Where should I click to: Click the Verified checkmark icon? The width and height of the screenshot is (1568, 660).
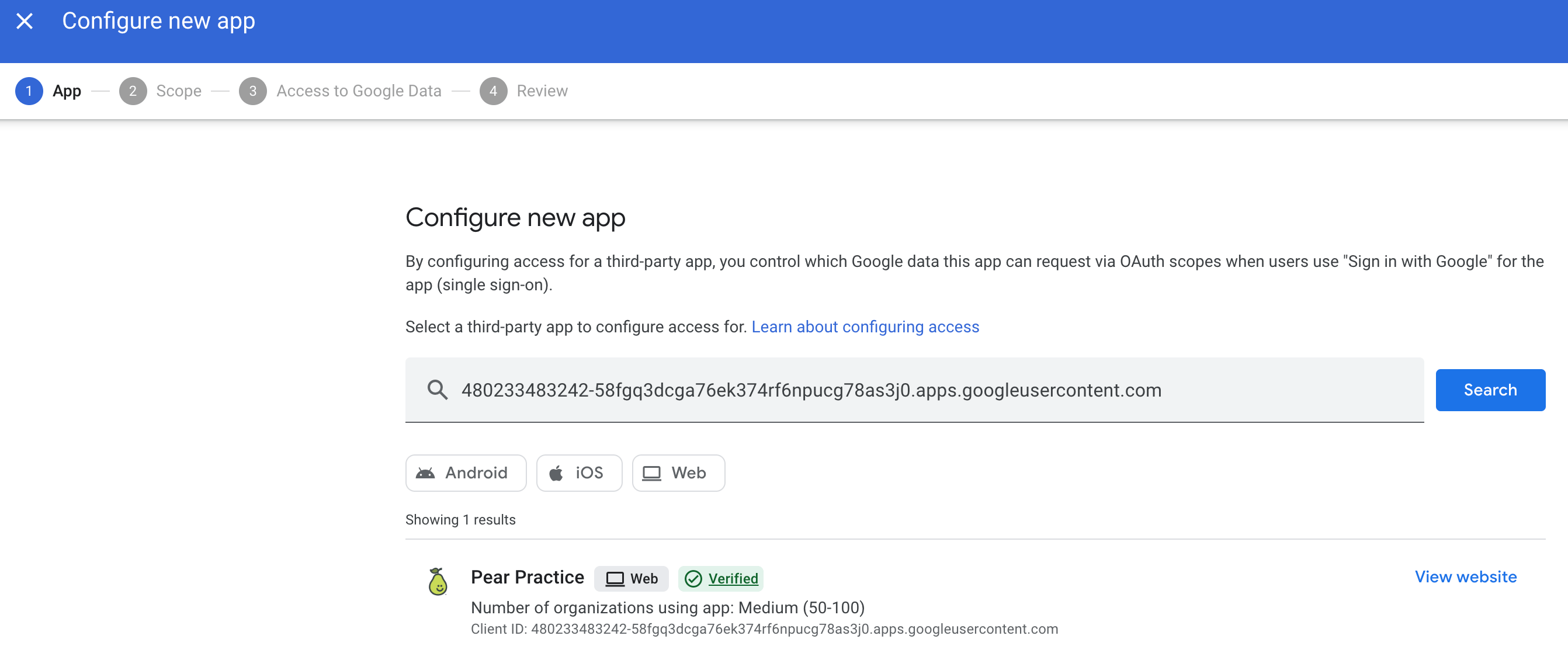coord(693,578)
